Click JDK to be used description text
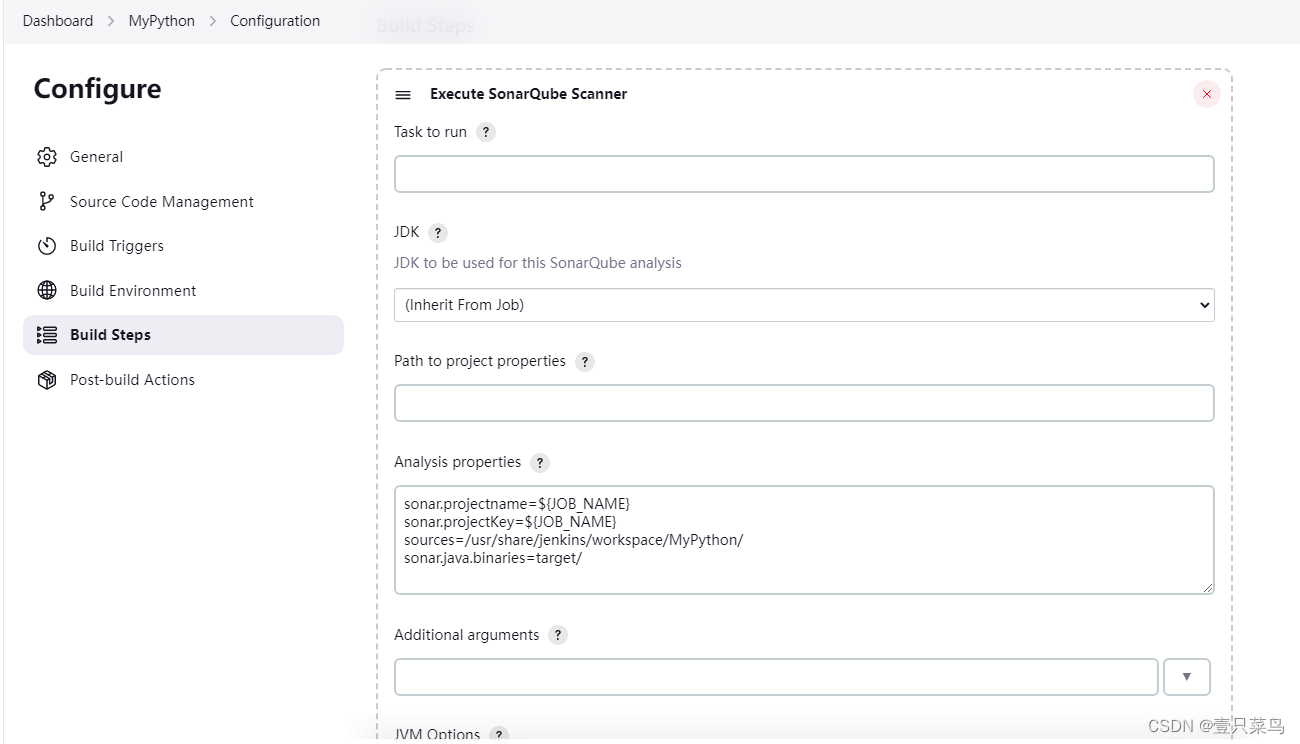1300x744 pixels. click(538, 263)
